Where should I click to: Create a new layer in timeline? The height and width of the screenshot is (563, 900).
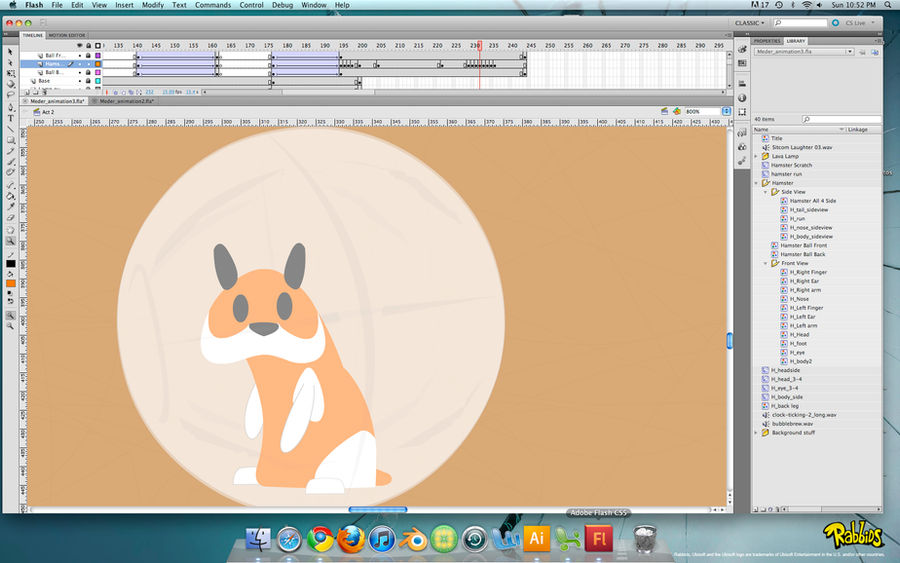click(27, 92)
